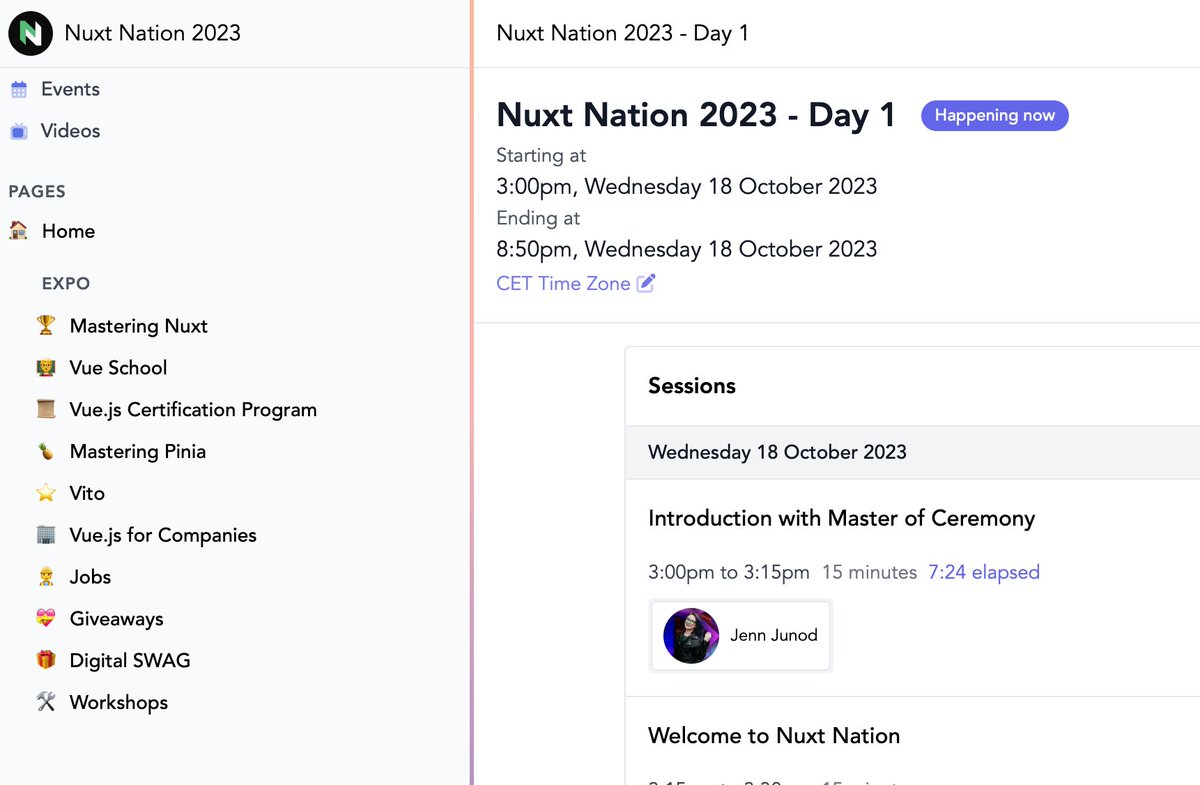Viewport: 1200px width, 785px height.
Task: Open the Mastering Pinia page
Action: pyautogui.click(x=138, y=452)
